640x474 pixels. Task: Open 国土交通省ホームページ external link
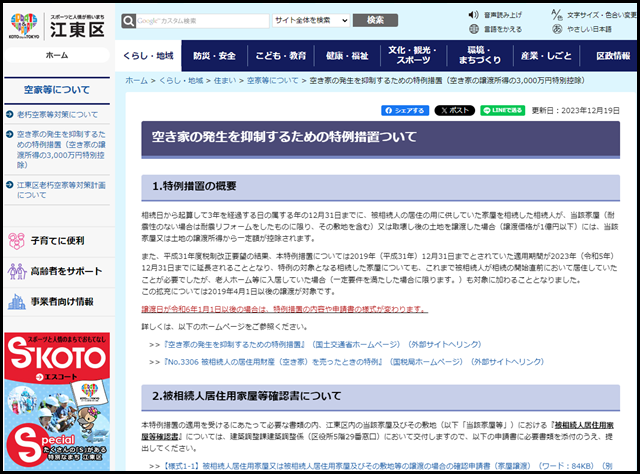pyautogui.click(x=322, y=345)
